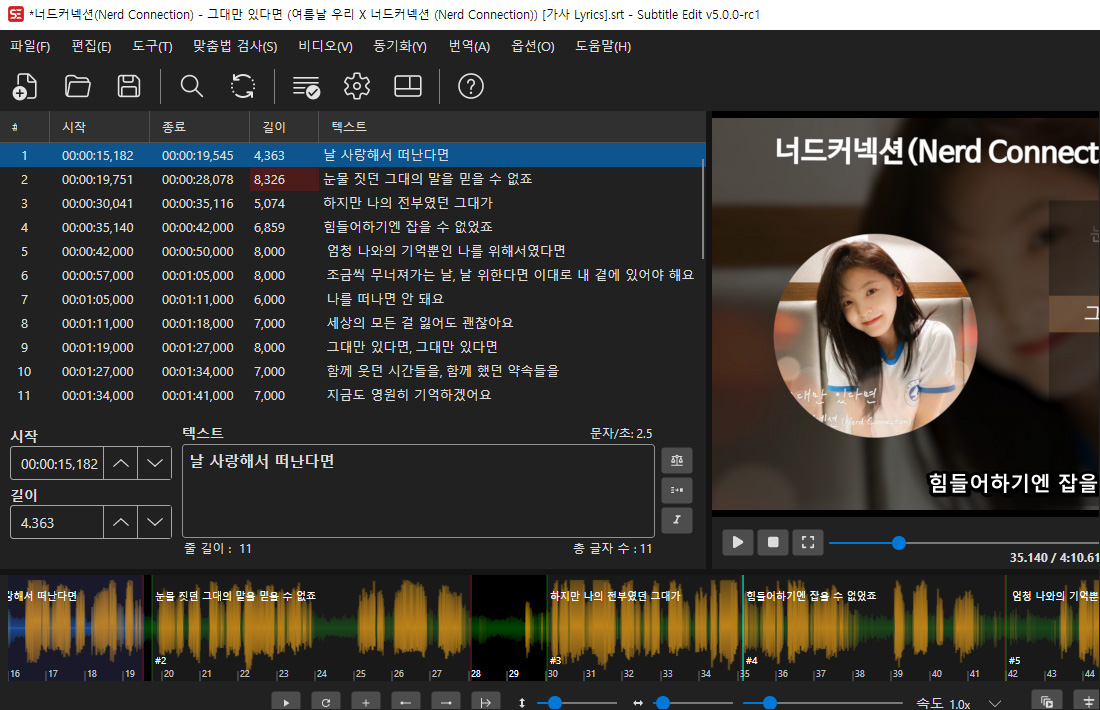Open the 도구(T) menu
This screenshot has height=710, width=1100.
click(x=152, y=46)
